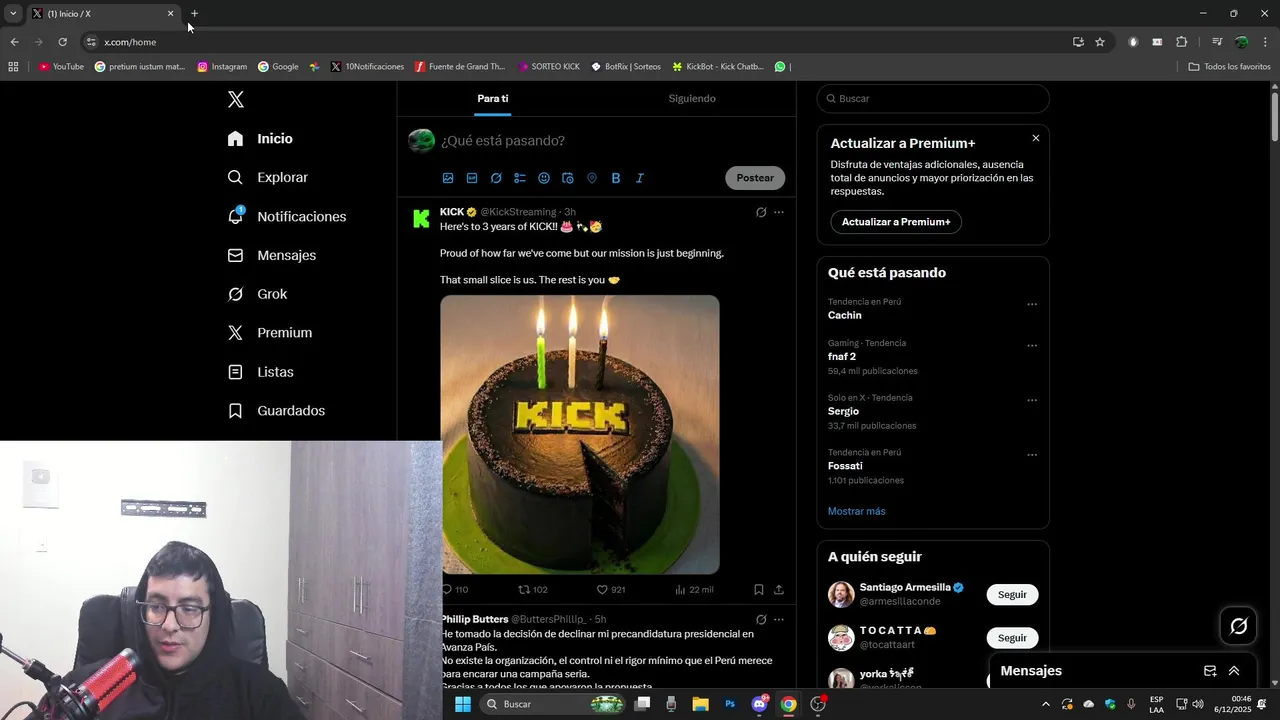This screenshot has width=1280, height=720.
Task: Switch to the Siguiendo tab
Action: tap(692, 98)
